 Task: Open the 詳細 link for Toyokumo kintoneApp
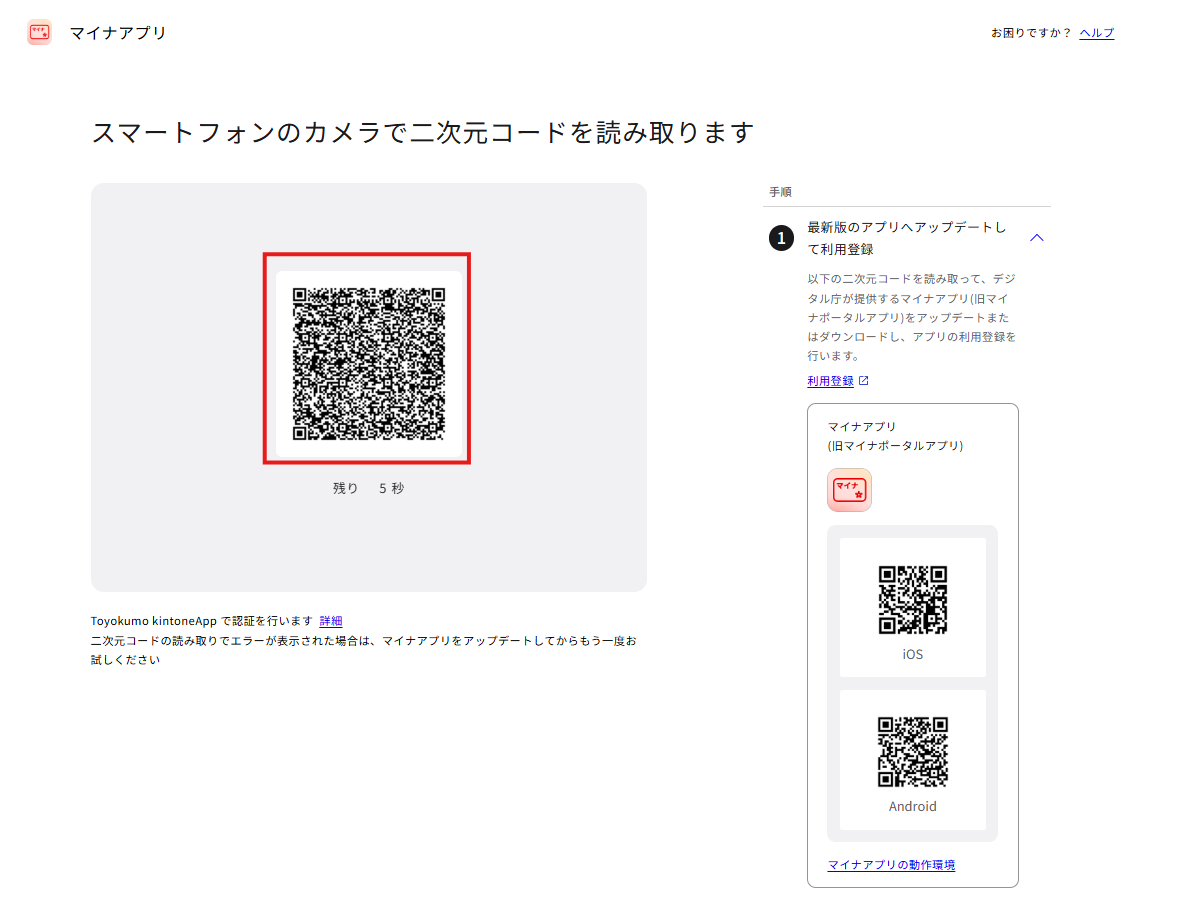331,621
